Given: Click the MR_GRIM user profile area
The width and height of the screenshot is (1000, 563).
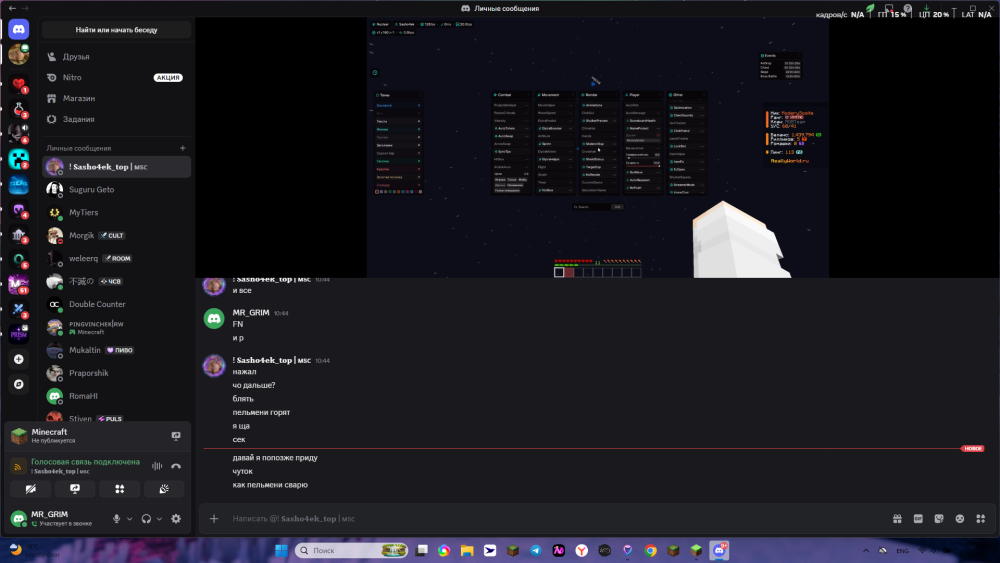Looking at the screenshot, I should [56, 518].
